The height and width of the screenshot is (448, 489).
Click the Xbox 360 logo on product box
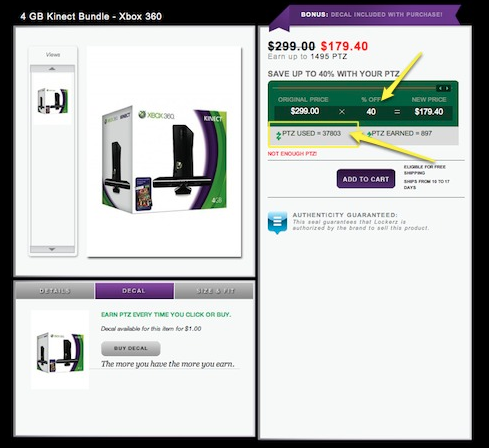[156, 115]
